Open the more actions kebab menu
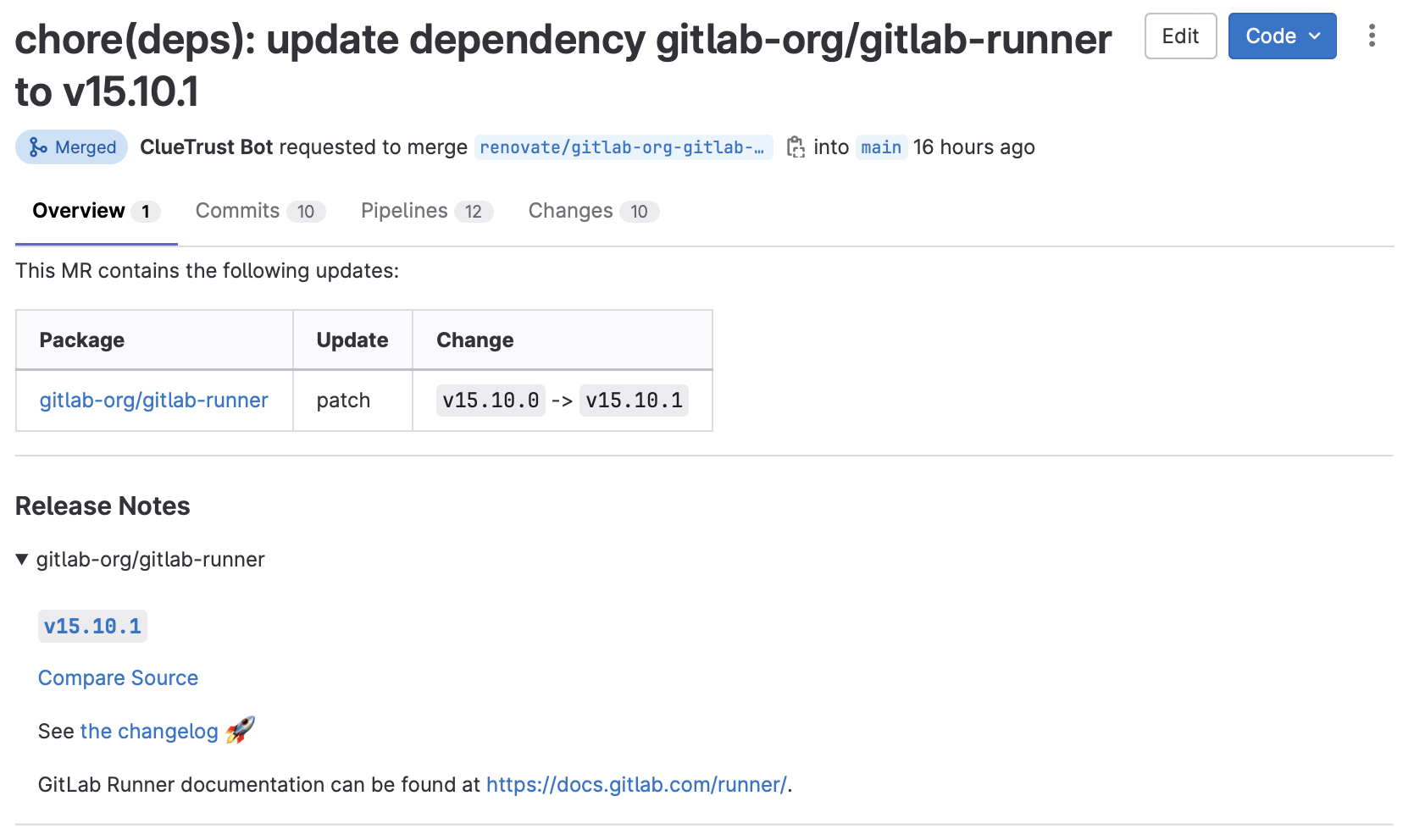This screenshot has width=1425, height=840. click(x=1372, y=36)
